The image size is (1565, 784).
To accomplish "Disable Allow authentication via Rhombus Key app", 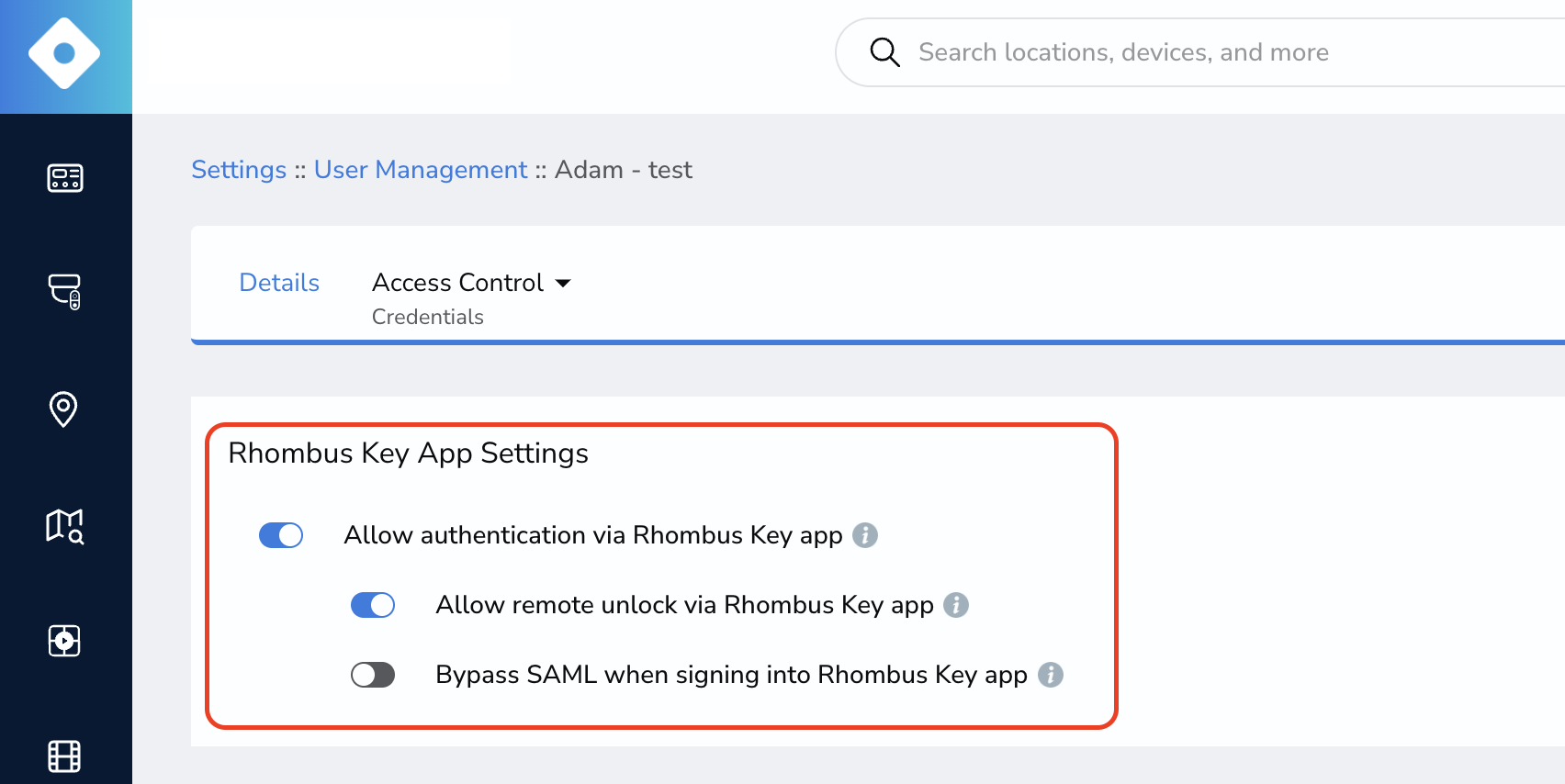I will coord(281,535).
